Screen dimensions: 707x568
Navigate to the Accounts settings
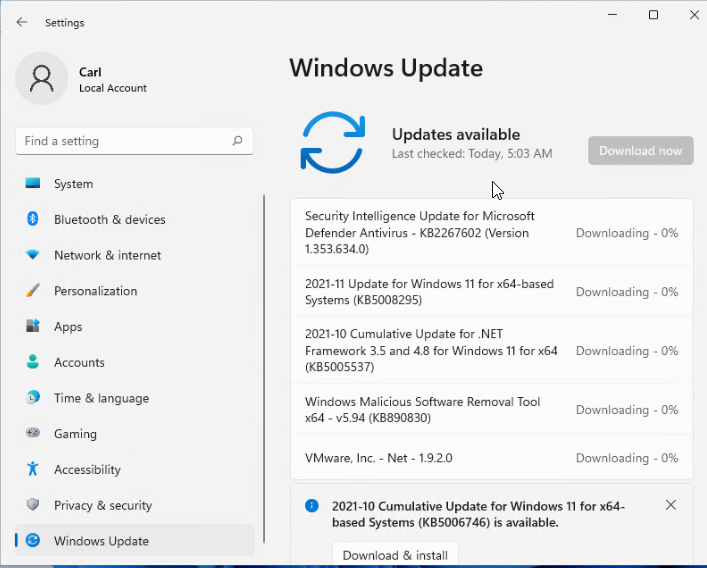pyautogui.click(x=134, y=362)
